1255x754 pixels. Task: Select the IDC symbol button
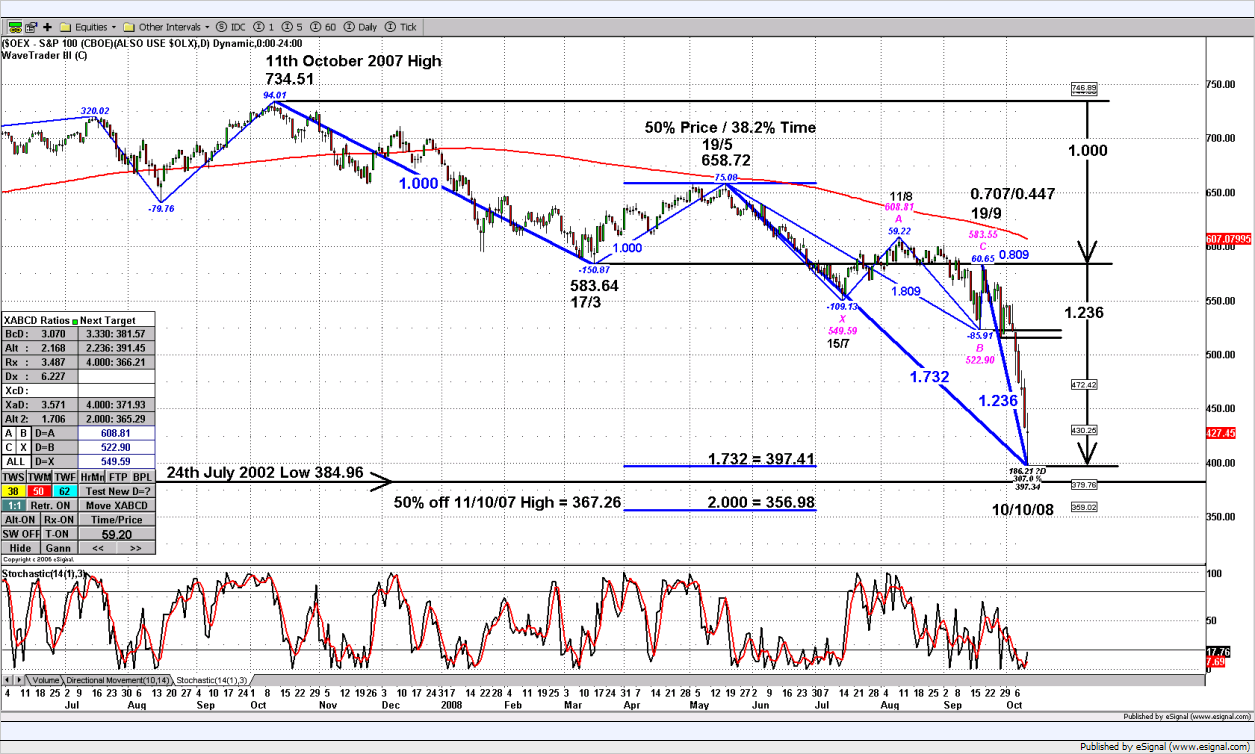[x=231, y=26]
